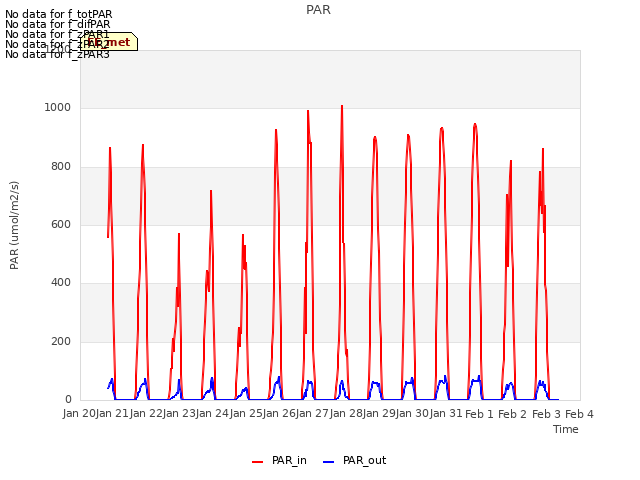Click the 400 y-axis tick label
This screenshot has height=480, width=640.
coord(61,283)
